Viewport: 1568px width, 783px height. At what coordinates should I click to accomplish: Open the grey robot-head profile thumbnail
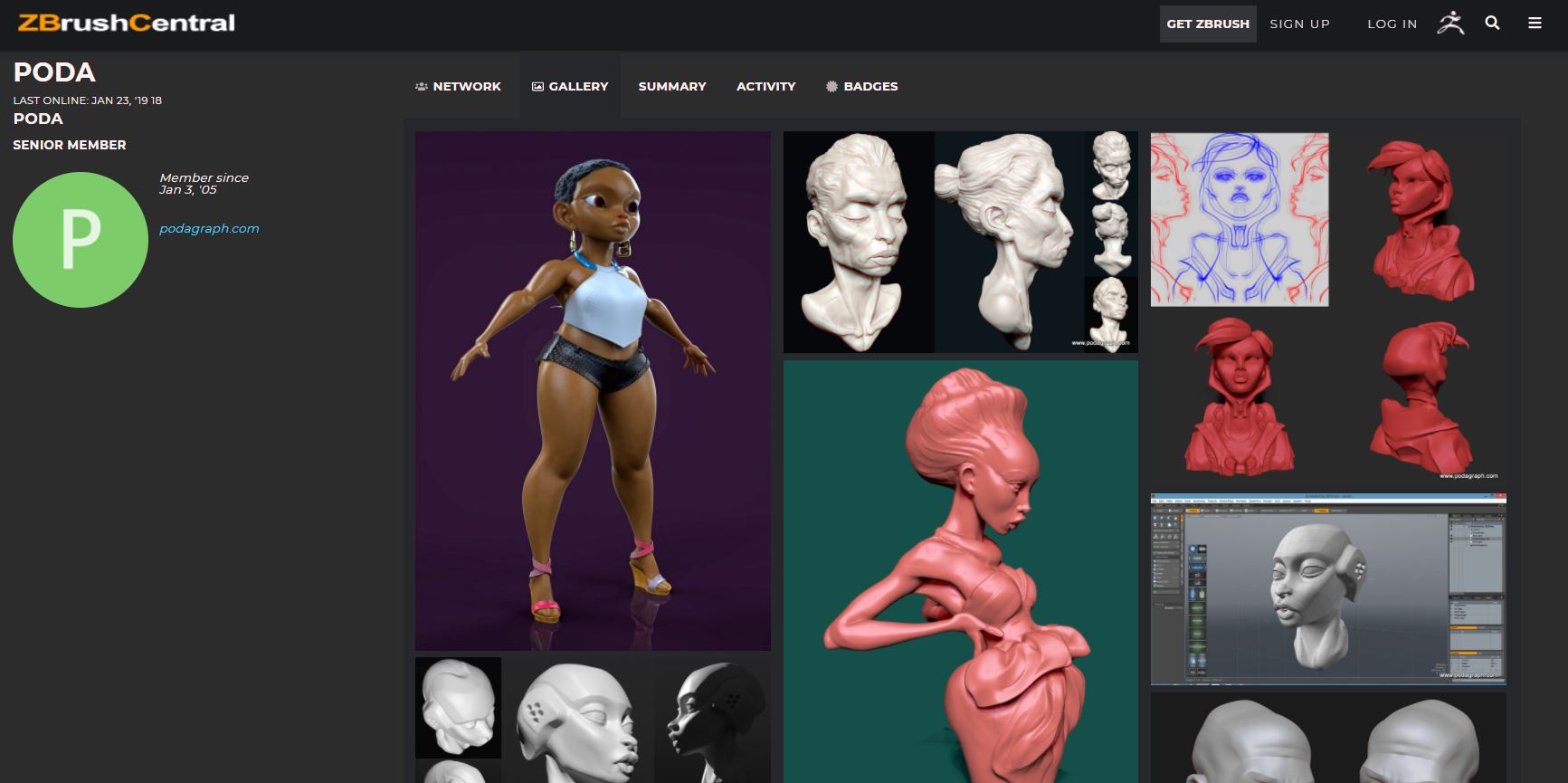(x=593, y=721)
